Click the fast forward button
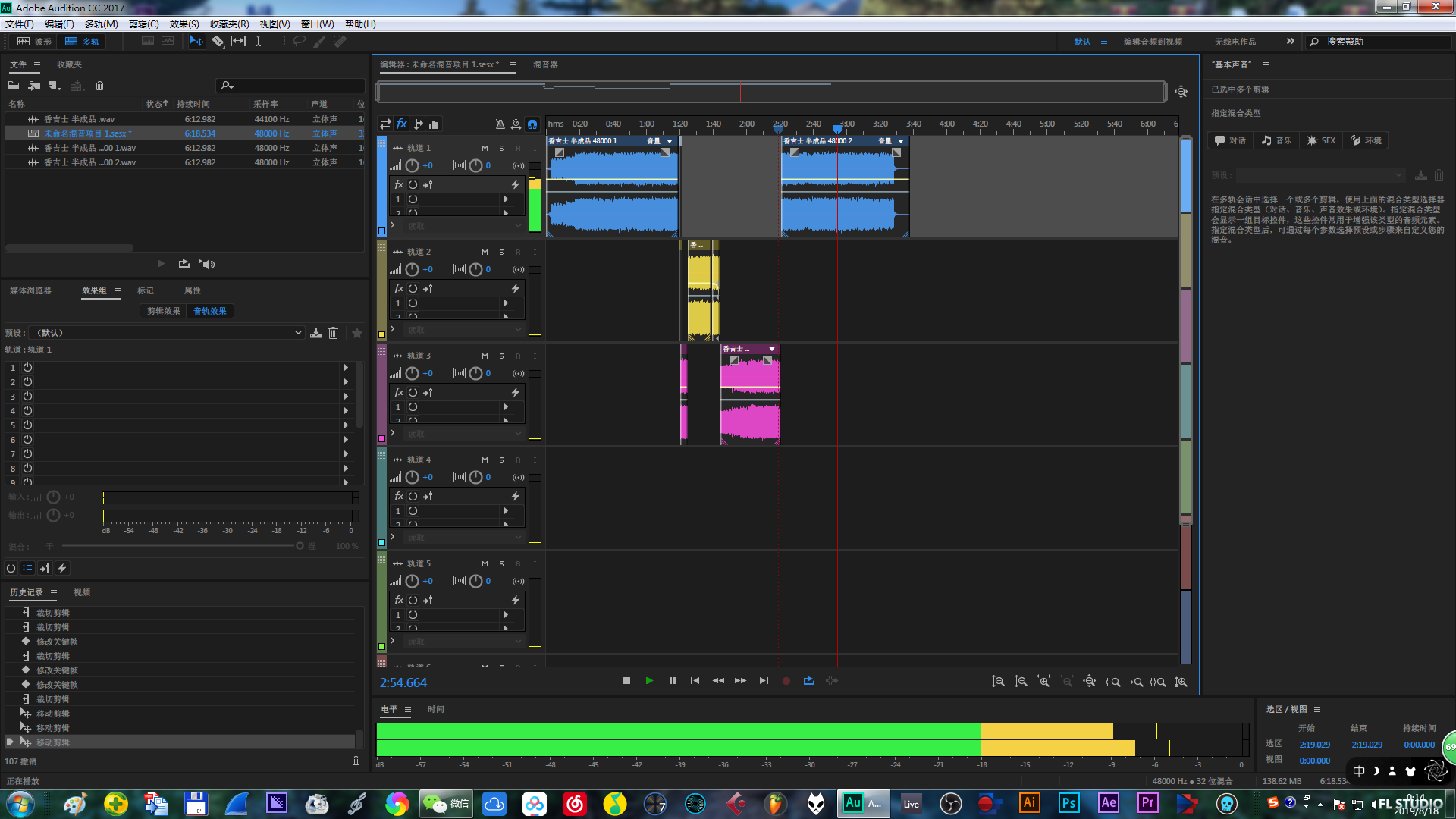 pos(740,681)
